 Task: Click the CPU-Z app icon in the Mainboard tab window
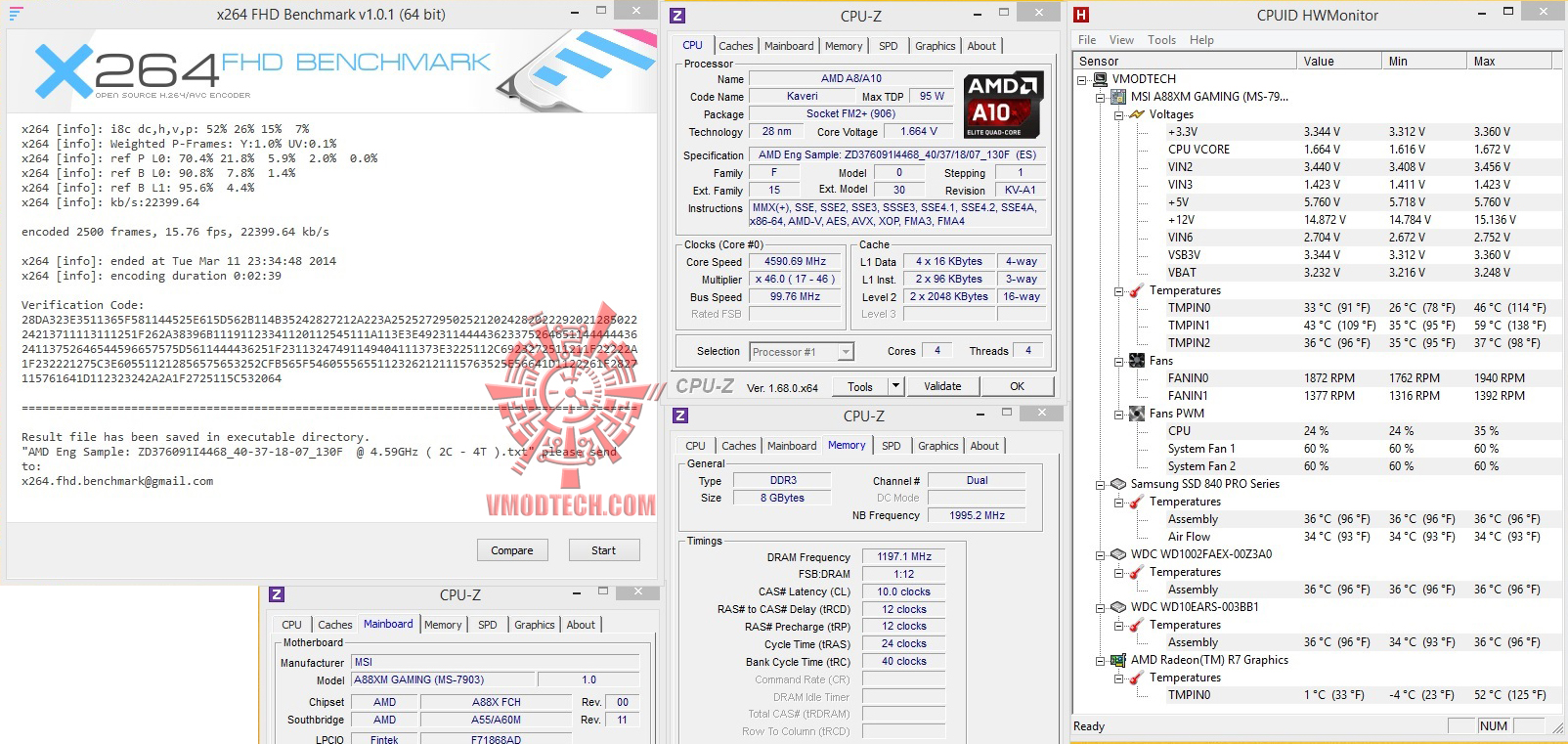(277, 594)
